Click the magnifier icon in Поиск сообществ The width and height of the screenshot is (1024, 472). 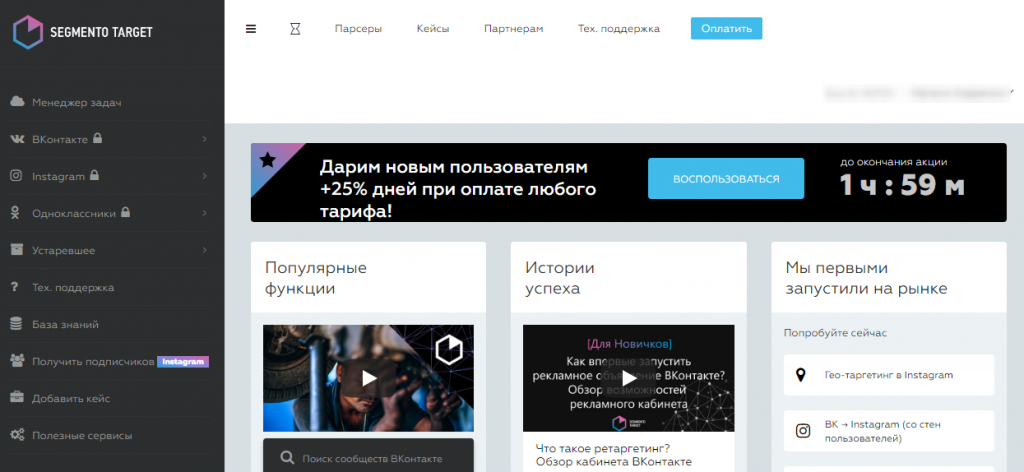coord(287,458)
